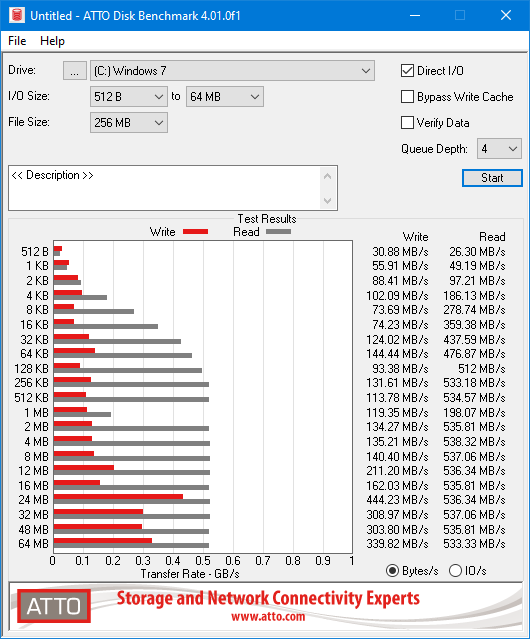Enable Bypass Write Cache option
The image size is (530, 639).
coord(407,97)
